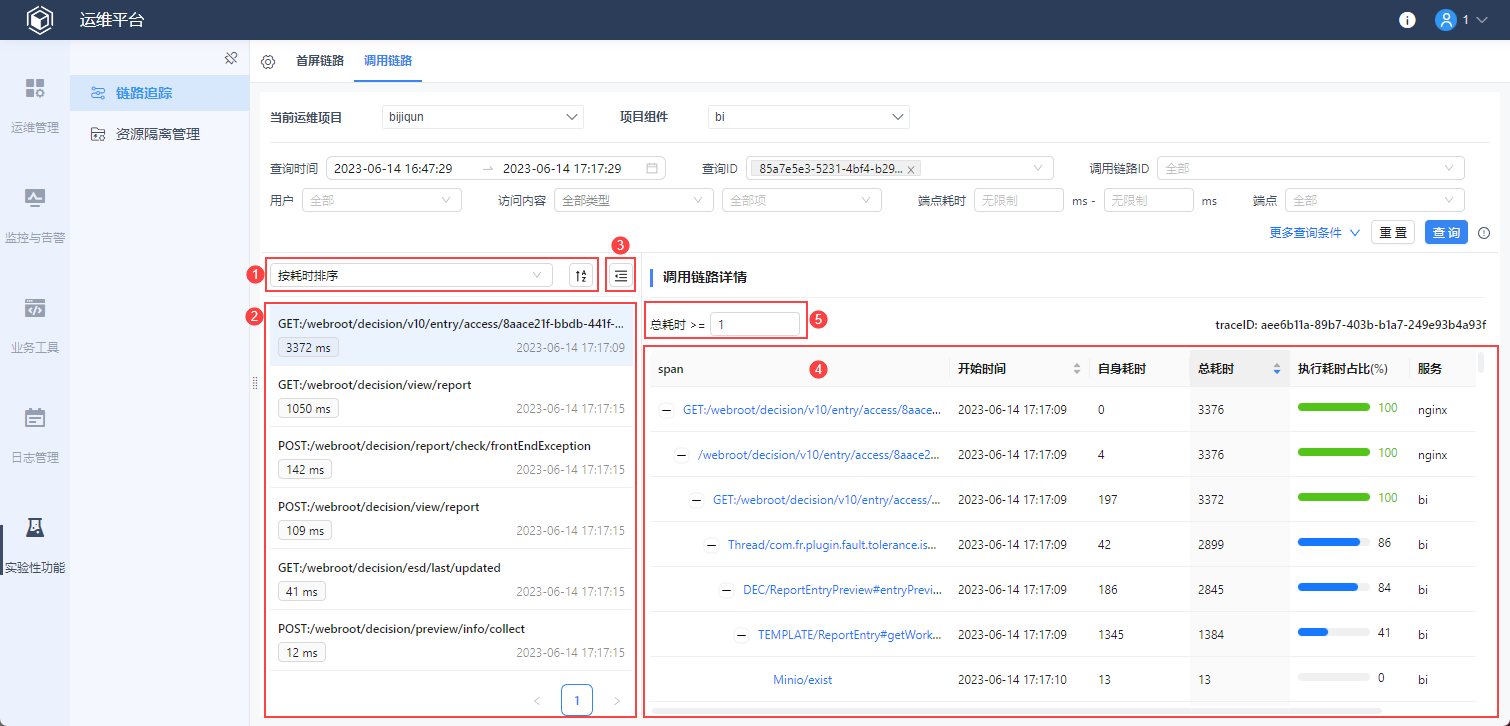This screenshot has width=1510, height=726.
Task: Switch to 调用链路 tab
Action: [388, 61]
